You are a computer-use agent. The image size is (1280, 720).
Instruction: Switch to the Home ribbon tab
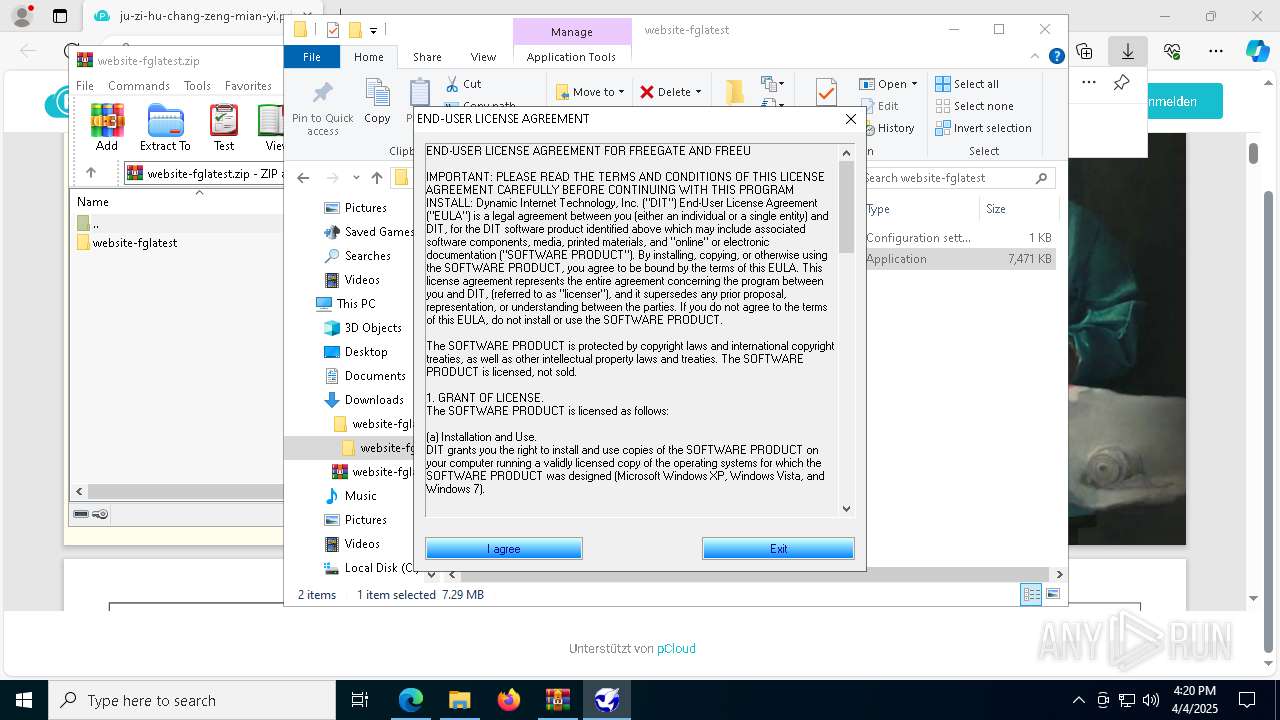coord(368,57)
